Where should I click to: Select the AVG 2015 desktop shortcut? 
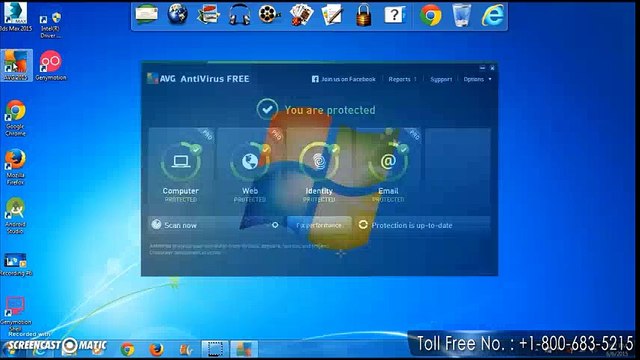[16, 65]
